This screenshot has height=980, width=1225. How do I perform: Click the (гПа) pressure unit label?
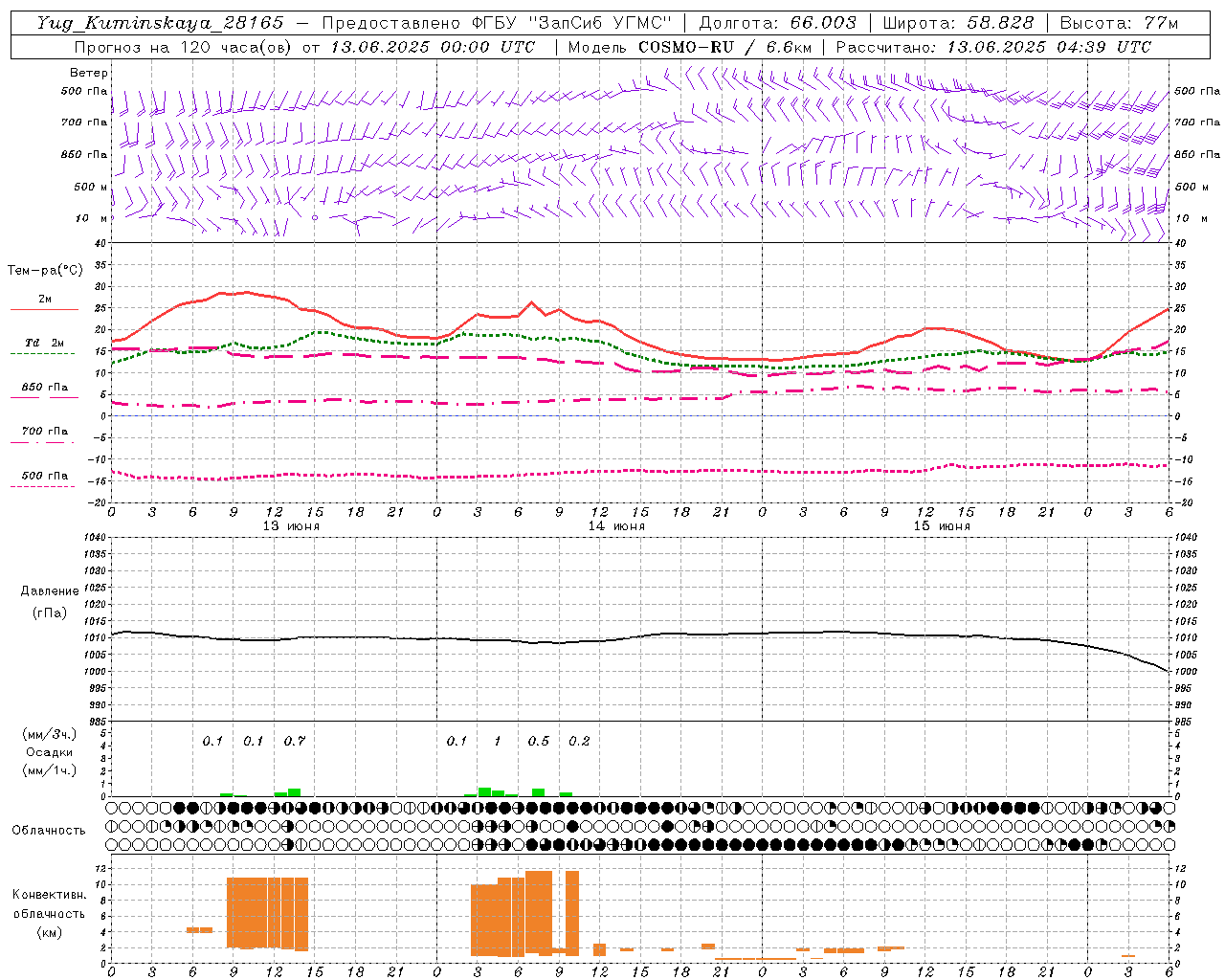[x=50, y=612]
